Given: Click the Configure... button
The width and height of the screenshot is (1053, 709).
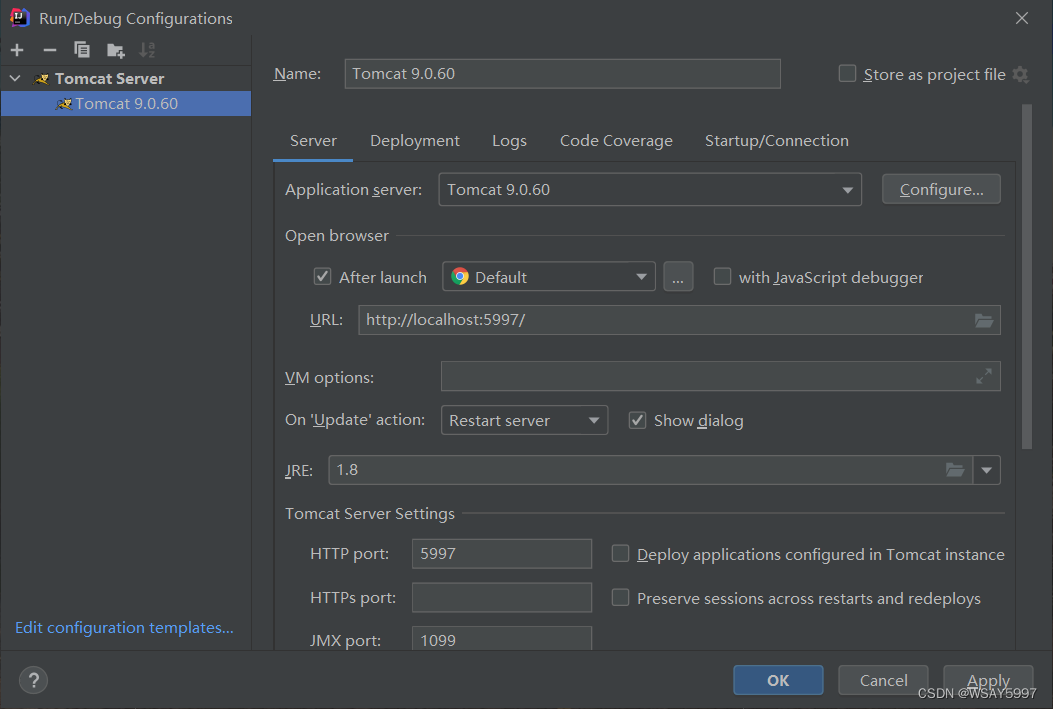Looking at the screenshot, I should pyautogui.click(x=941, y=189).
